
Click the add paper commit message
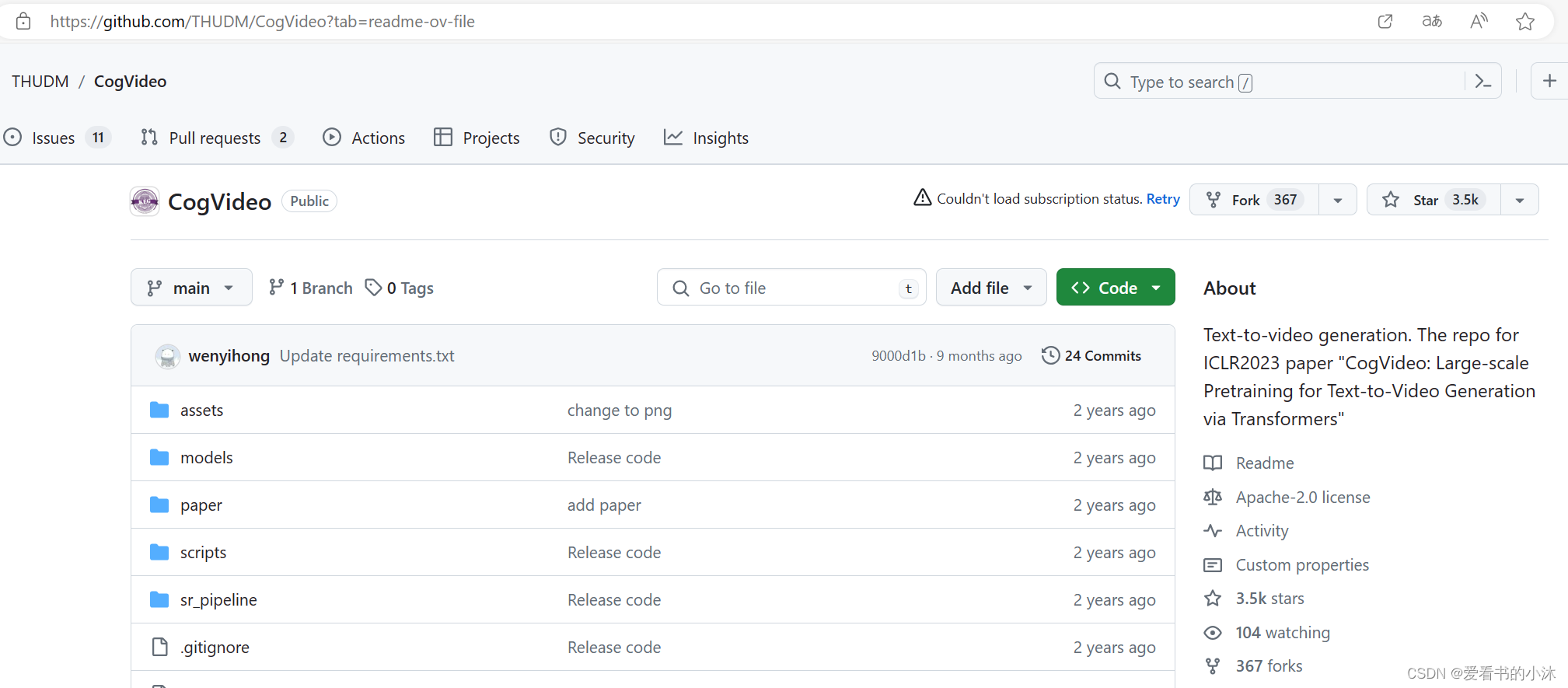pos(604,505)
